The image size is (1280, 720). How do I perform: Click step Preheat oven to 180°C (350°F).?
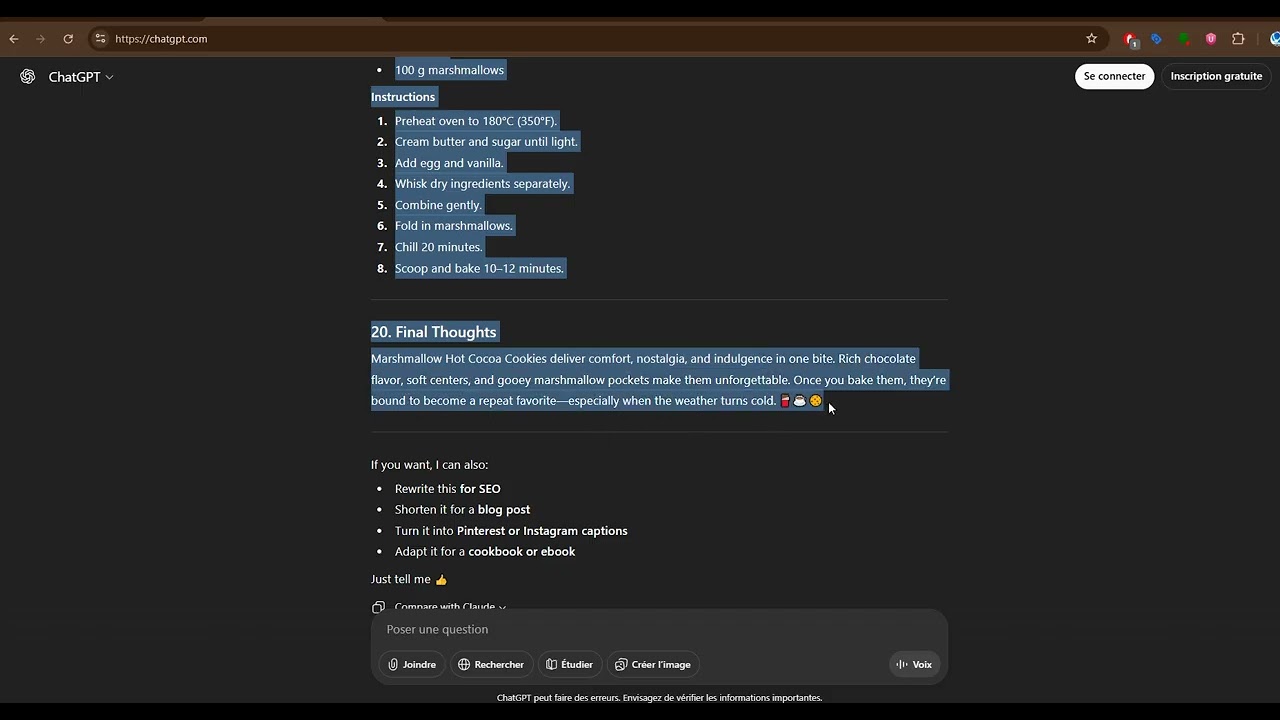coord(476,121)
